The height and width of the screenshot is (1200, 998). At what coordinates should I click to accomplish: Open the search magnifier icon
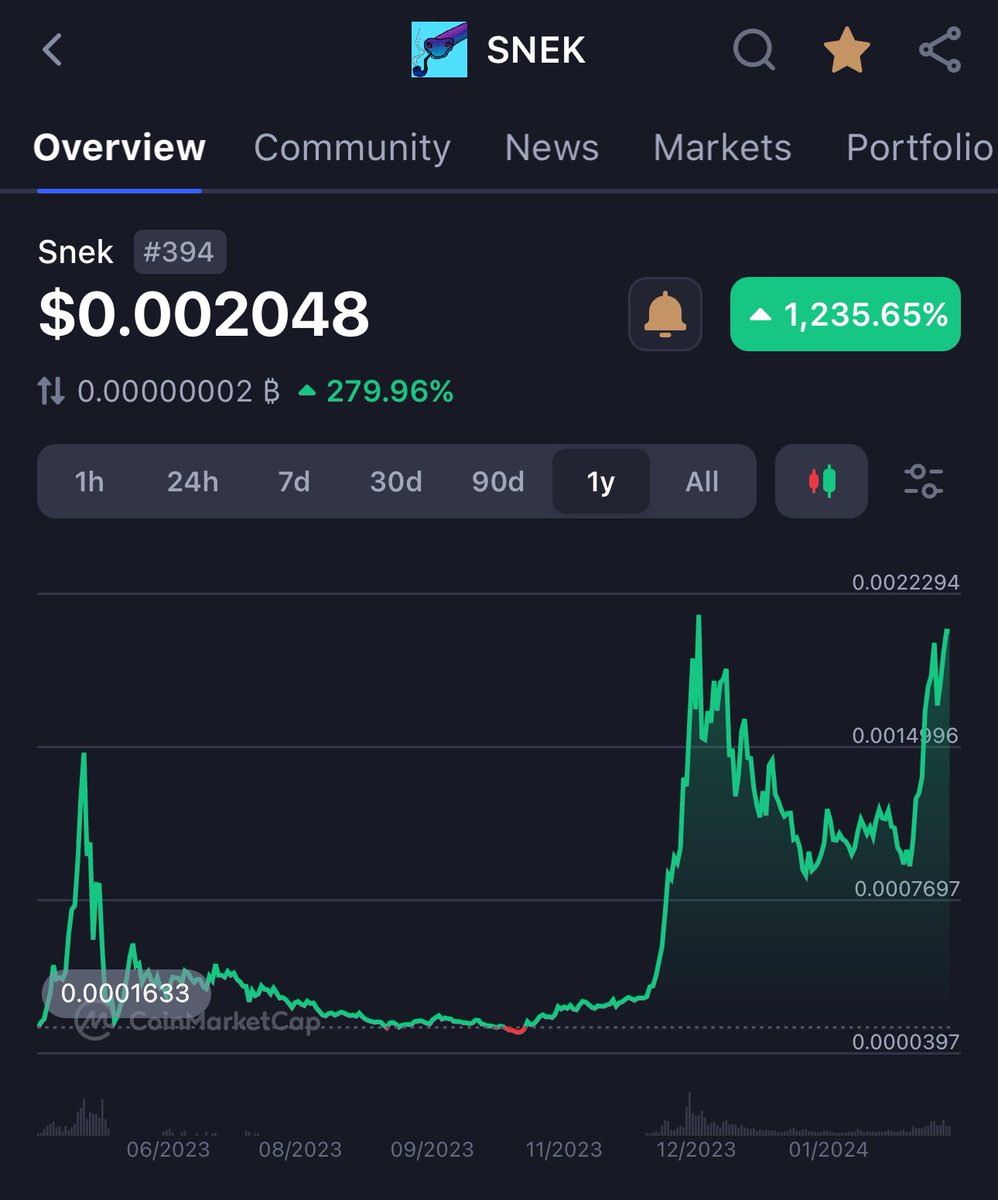point(754,49)
